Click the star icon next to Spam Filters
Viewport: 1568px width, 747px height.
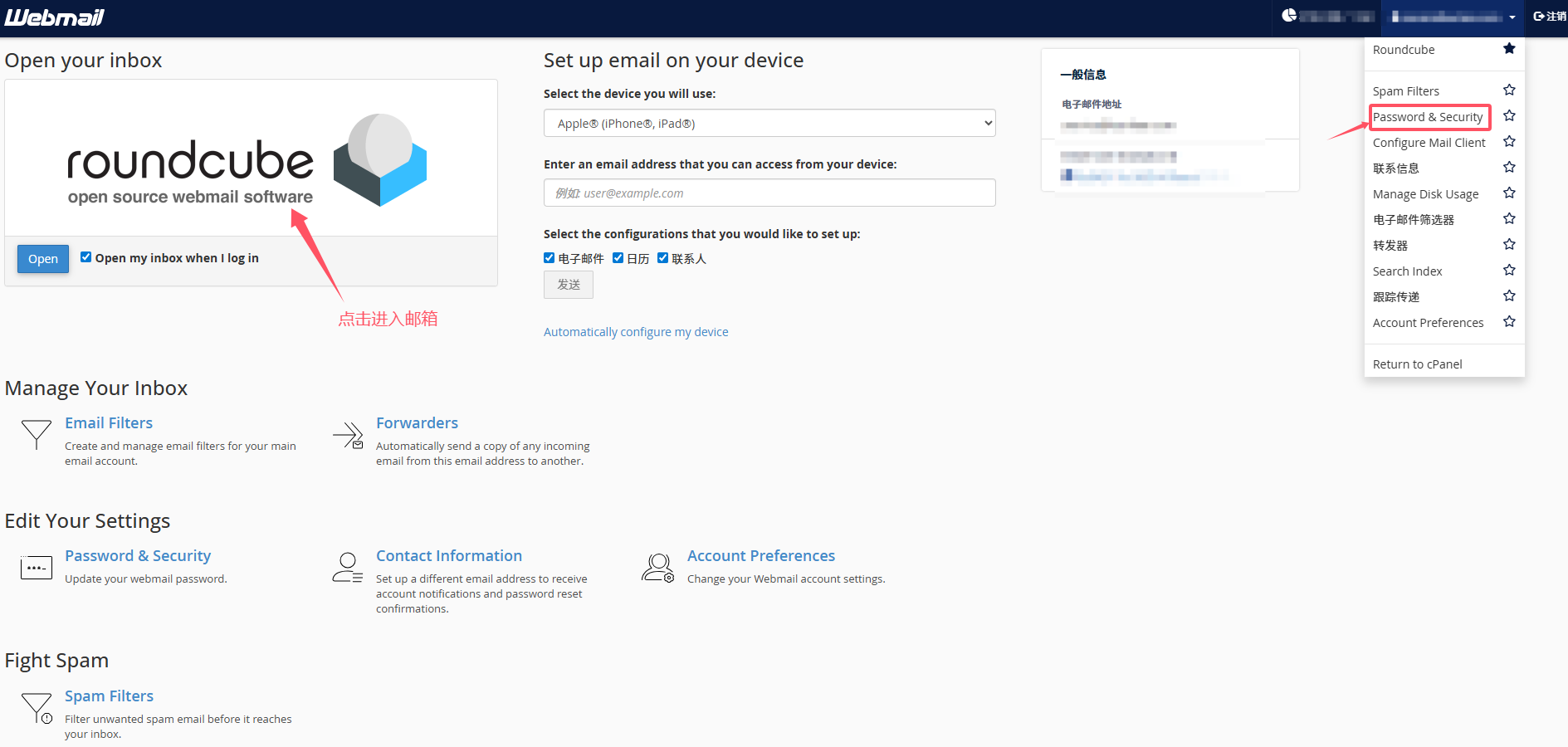[1509, 90]
